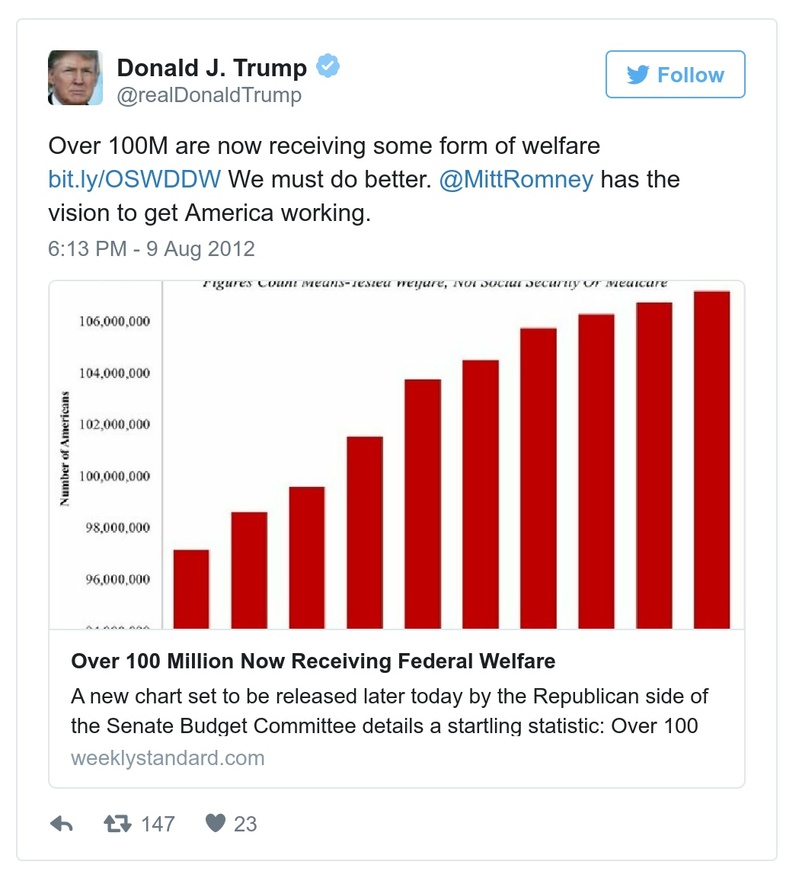Click the retweet icon showing 147
Viewport: 799px width, 884px height.
pos(120,824)
